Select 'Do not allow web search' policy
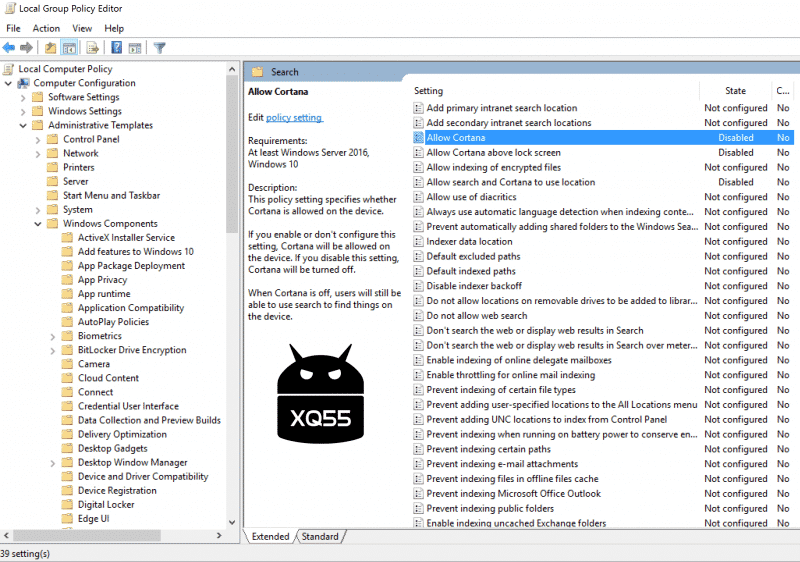Image resolution: width=800 pixels, height=562 pixels. (476, 316)
